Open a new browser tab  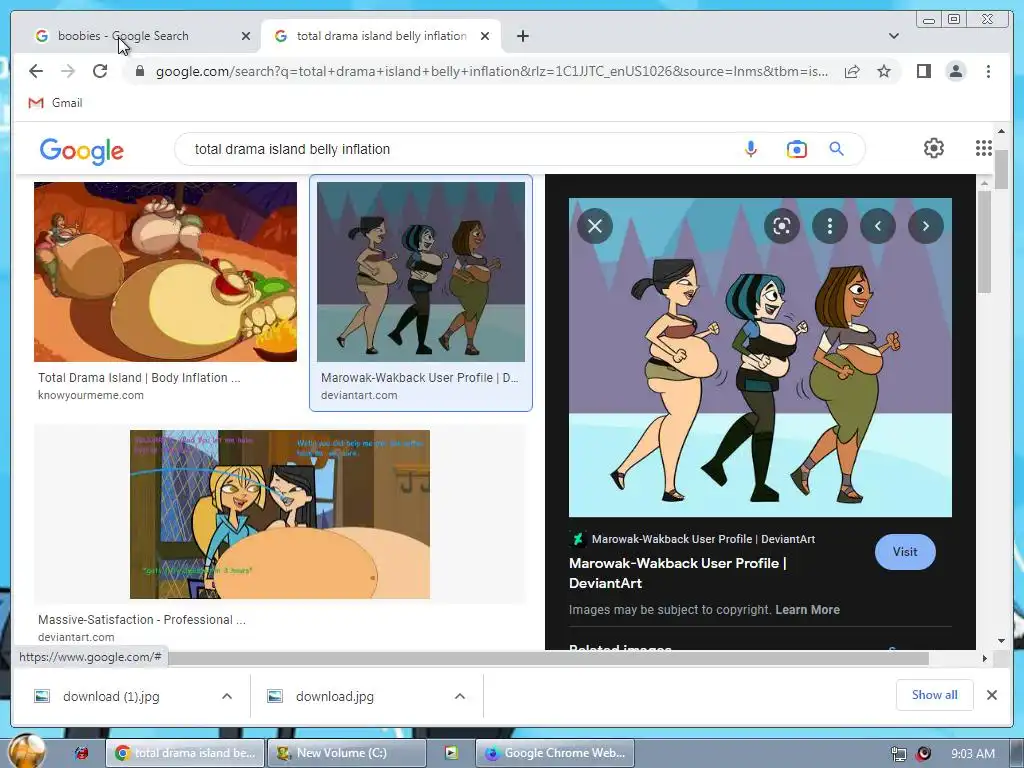coord(522,36)
